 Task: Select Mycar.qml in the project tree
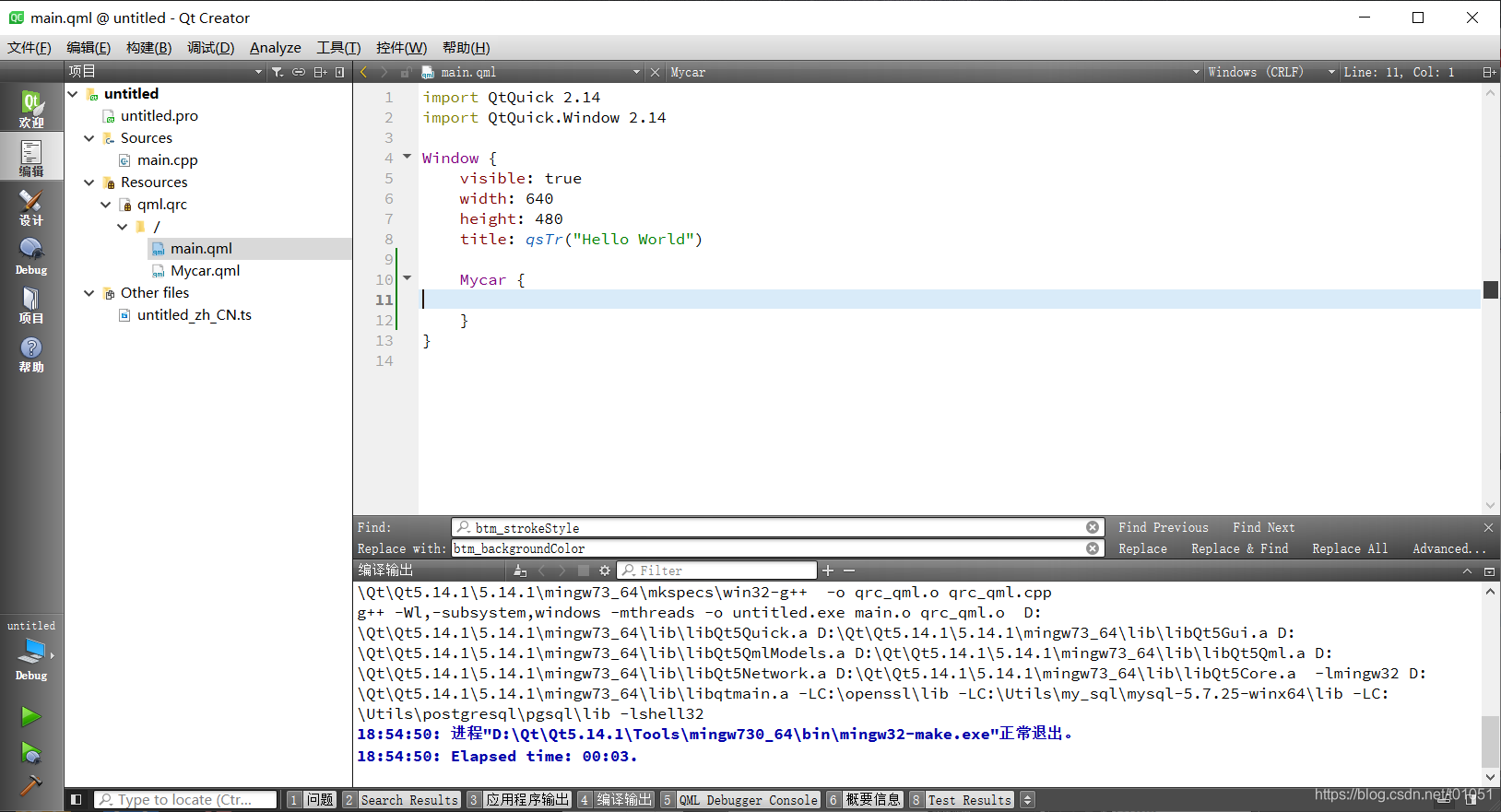[205, 270]
